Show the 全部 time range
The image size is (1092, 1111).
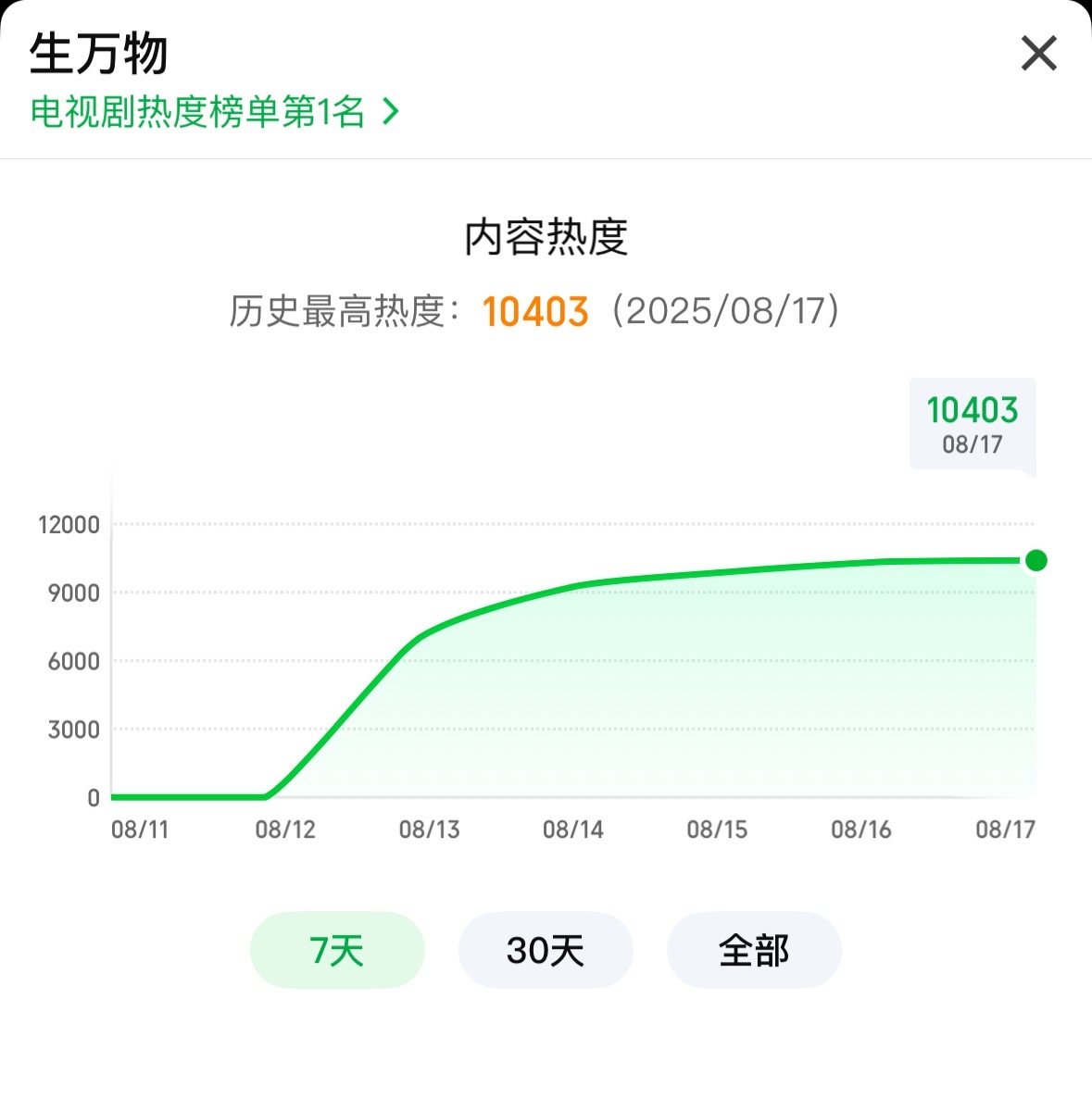(754, 950)
